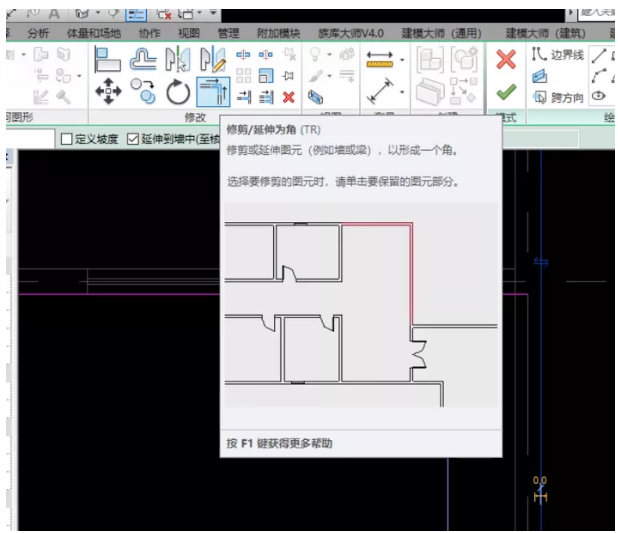Select the Rotate tool

tap(178, 92)
